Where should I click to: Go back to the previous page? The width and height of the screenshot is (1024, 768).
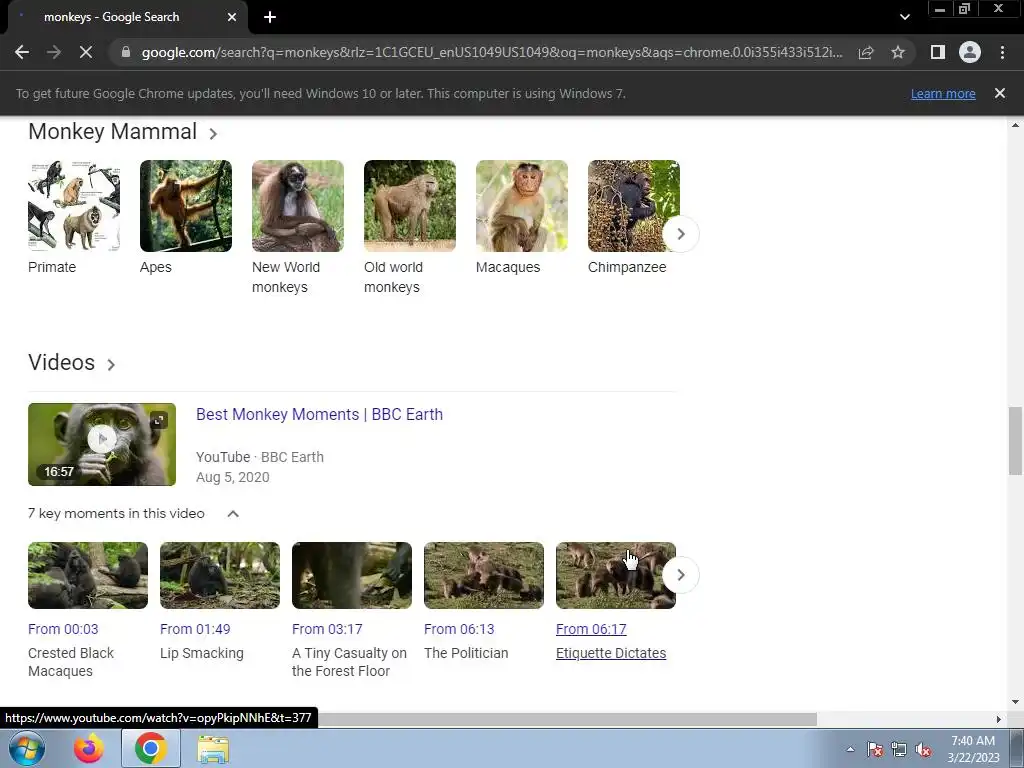point(22,52)
